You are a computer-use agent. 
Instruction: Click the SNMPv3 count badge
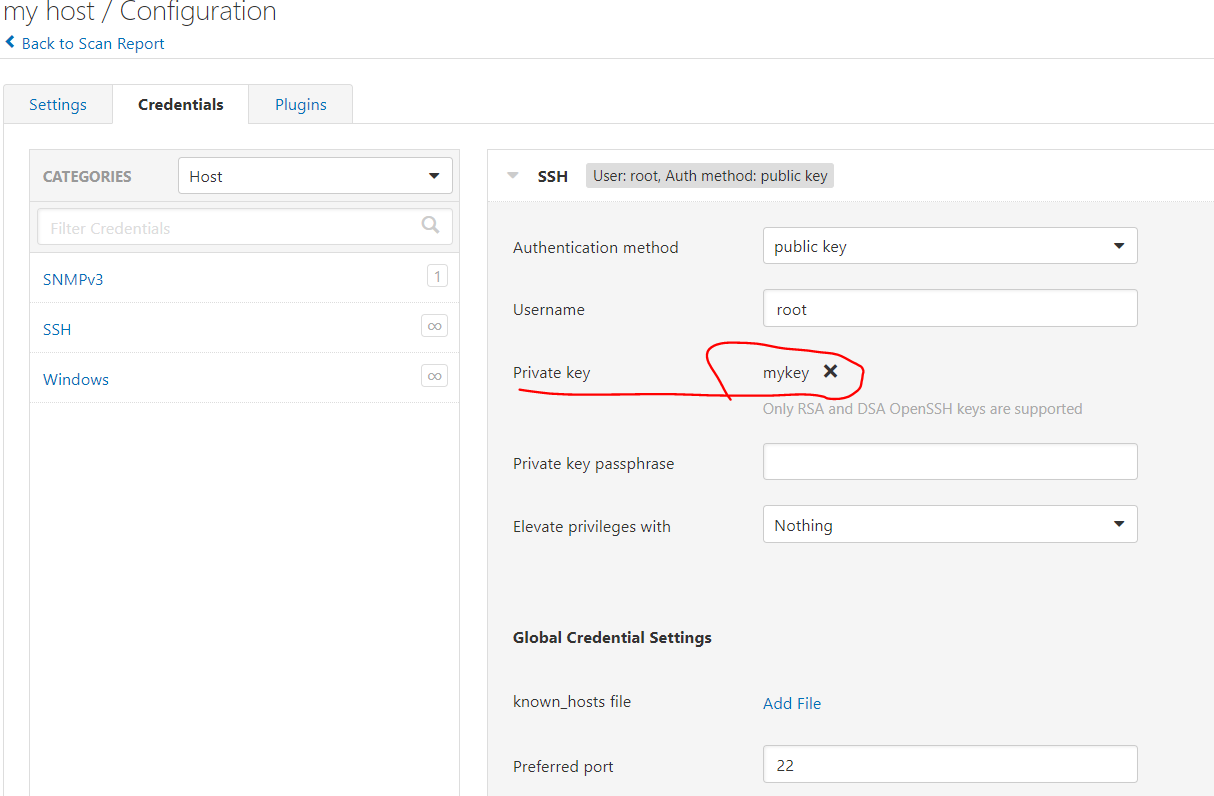click(x=437, y=276)
